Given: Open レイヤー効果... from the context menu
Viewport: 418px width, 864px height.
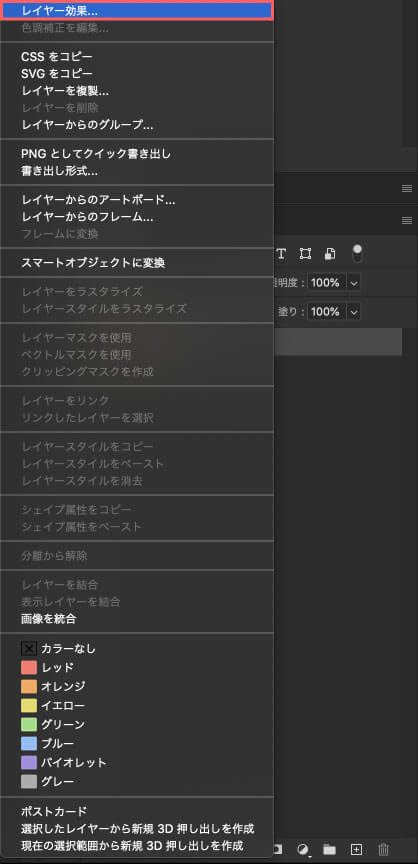Looking at the screenshot, I should (137, 10).
